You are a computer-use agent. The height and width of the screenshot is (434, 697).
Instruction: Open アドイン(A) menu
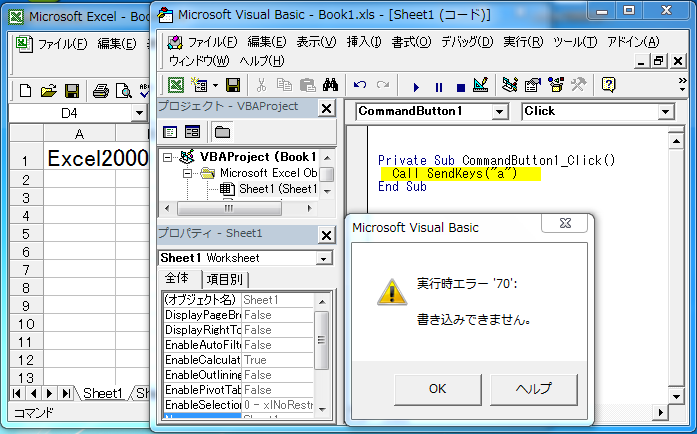coord(633,42)
